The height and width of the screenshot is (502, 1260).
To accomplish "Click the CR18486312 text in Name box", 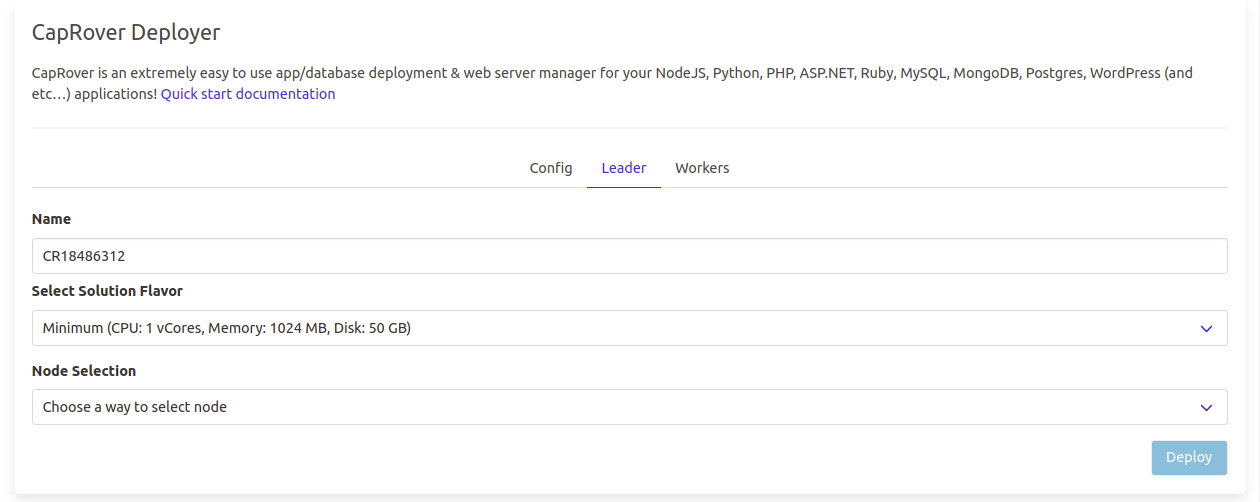I will 84,256.
